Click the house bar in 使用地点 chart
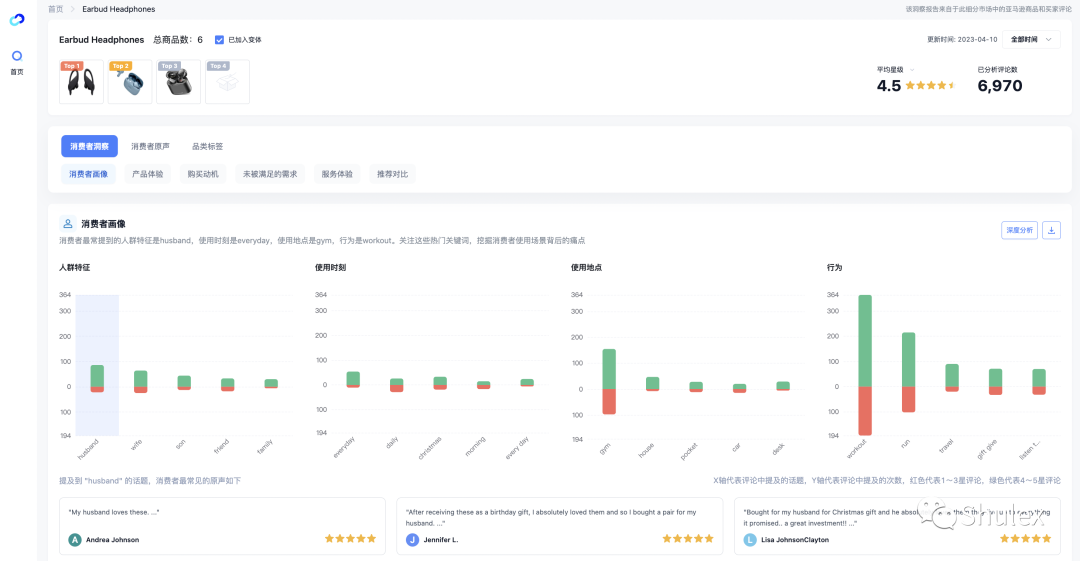This screenshot has width=1080, height=561. pos(652,384)
